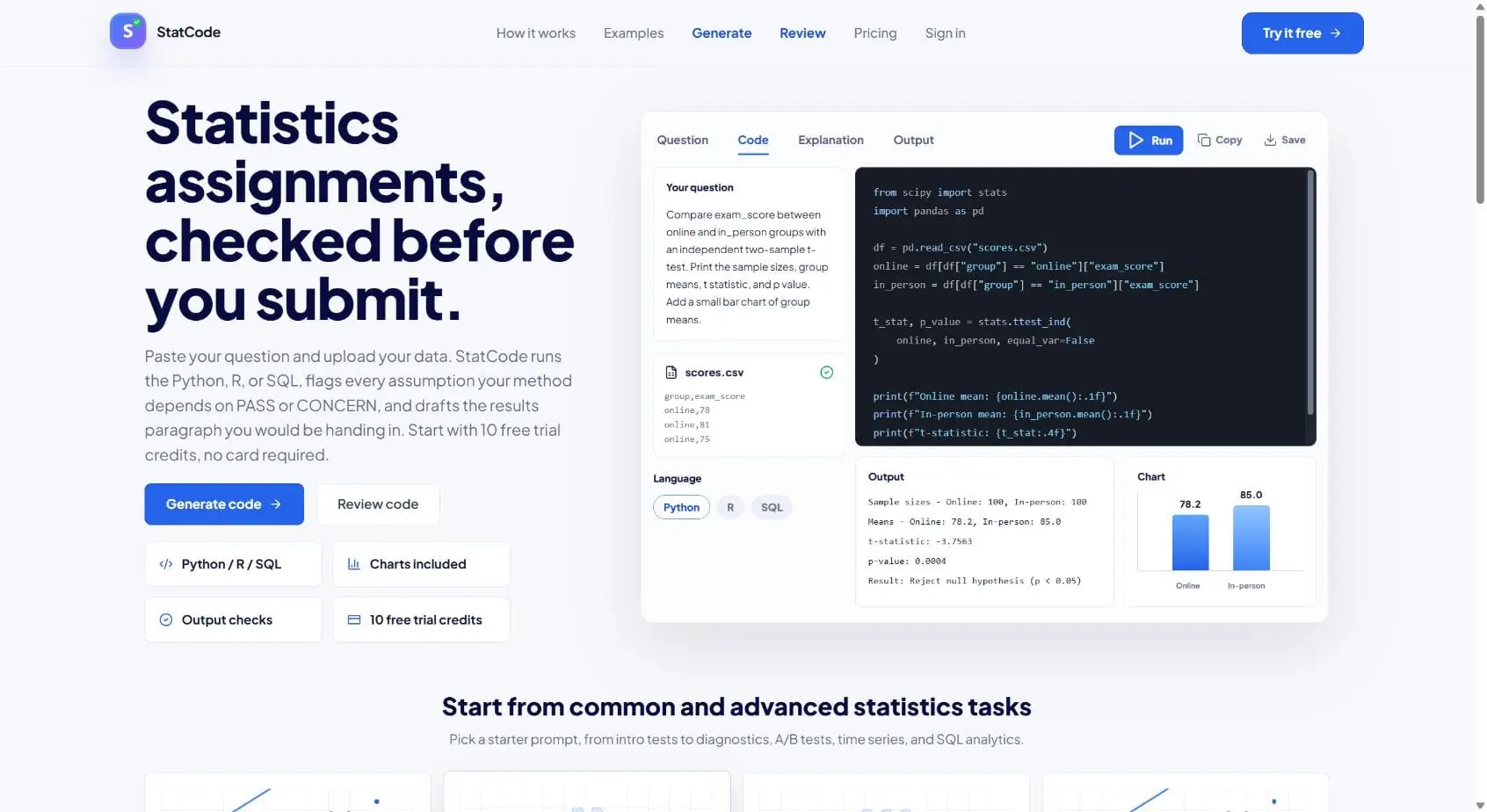Select the Python language option
Screen dimensions: 1487x812
(681, 507)
